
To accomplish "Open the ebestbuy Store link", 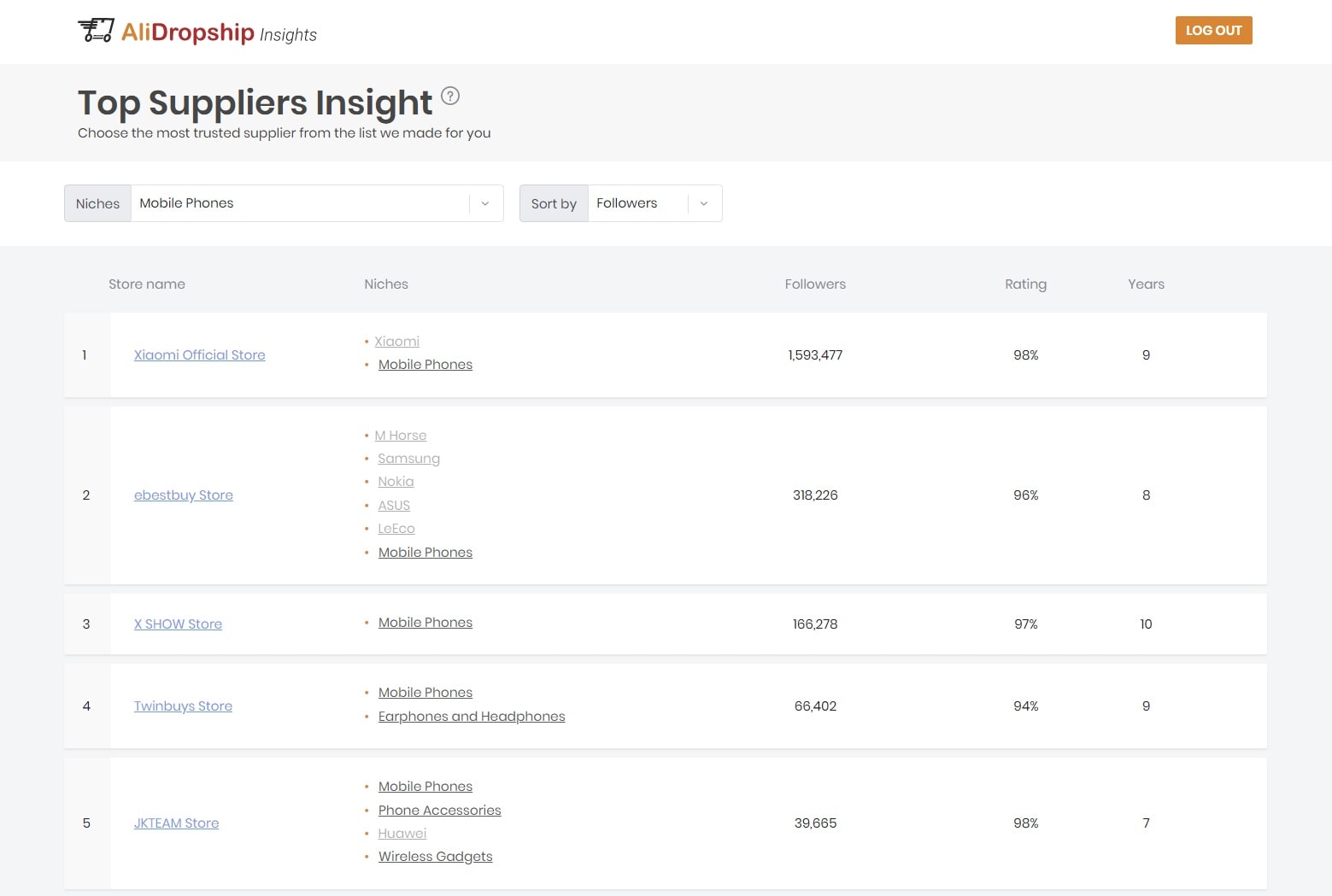I will pos(183,495).
